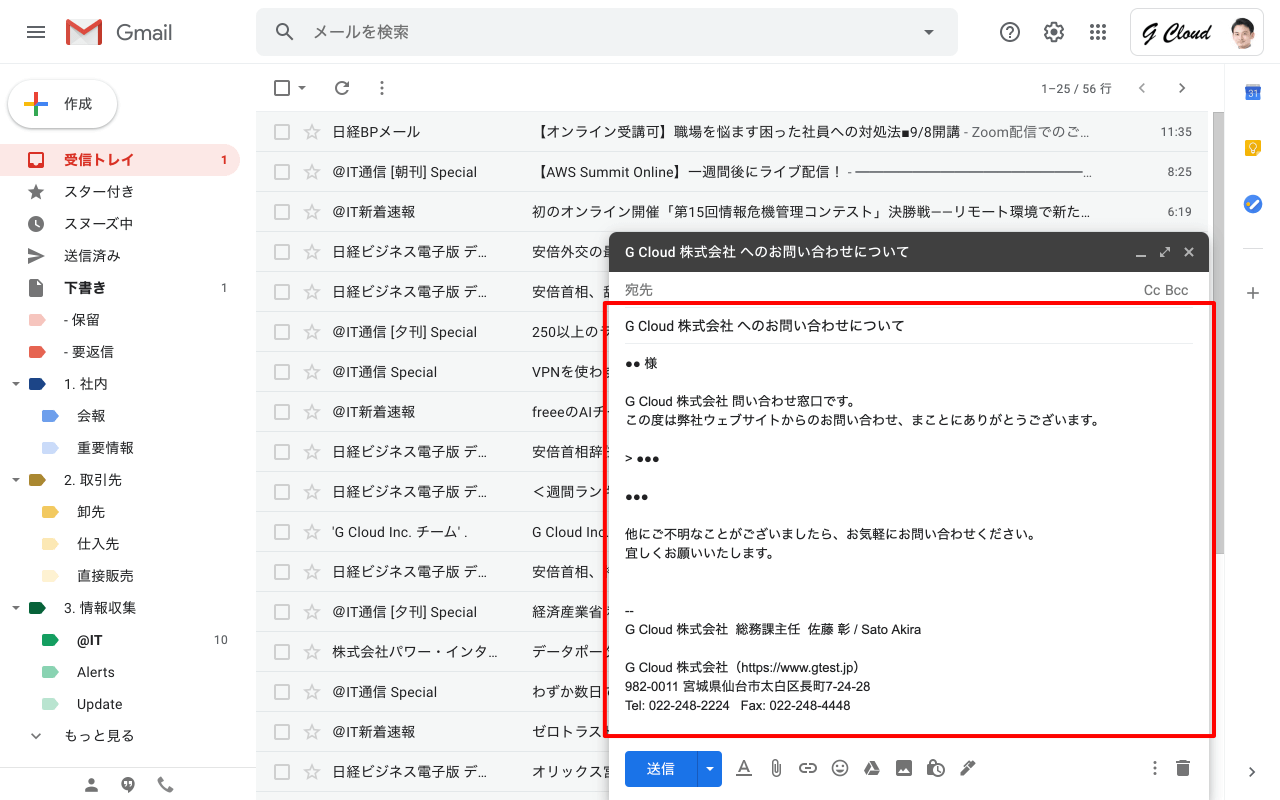Open Google Keep side panel
This screenshot has height=800, width=1280.
[1252, 148]
